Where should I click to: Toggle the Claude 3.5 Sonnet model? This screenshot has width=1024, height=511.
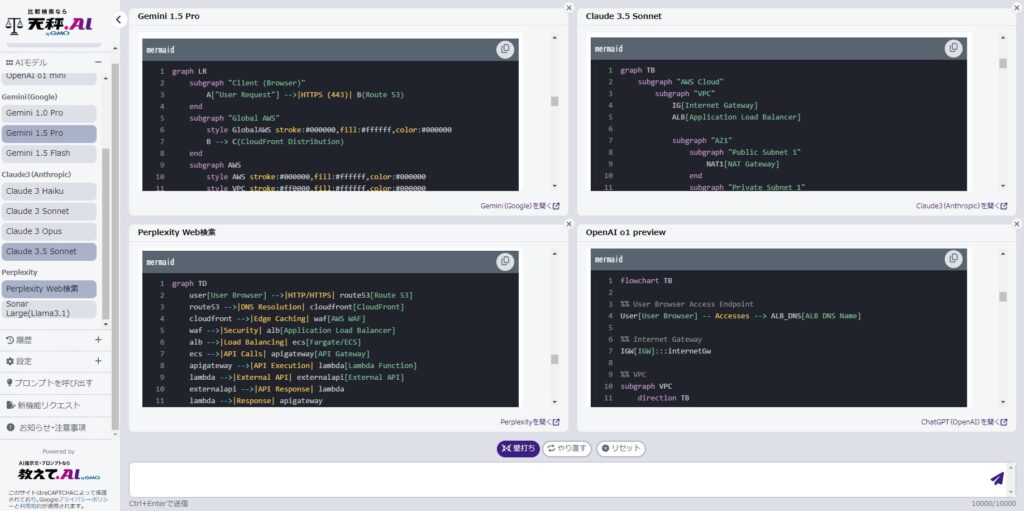coord(49,252)
